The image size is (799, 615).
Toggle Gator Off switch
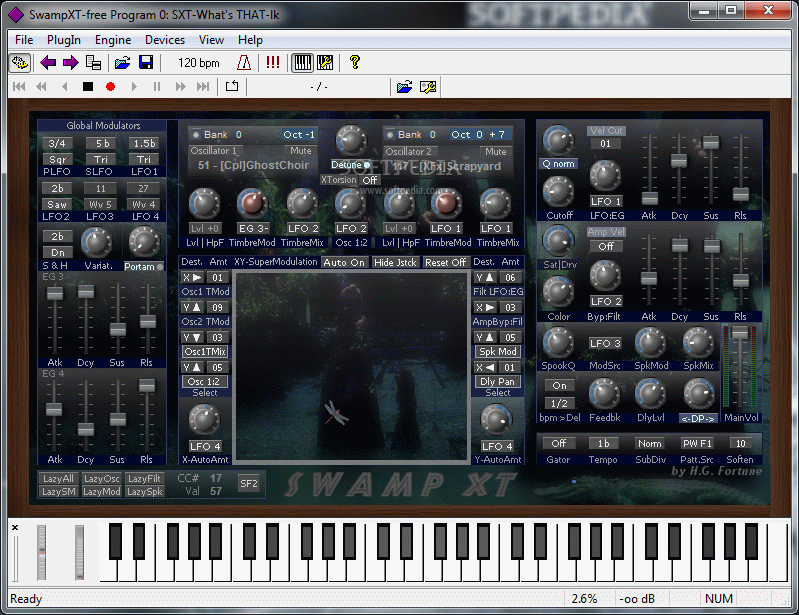[x=558, y=443]
